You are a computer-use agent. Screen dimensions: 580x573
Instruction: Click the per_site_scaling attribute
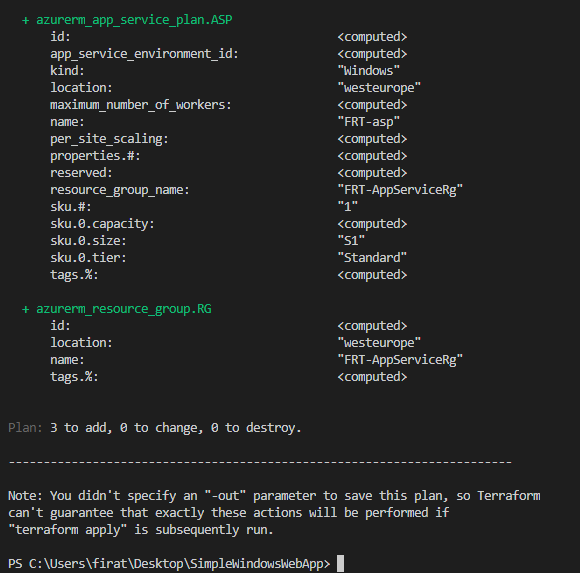(109, 139)
